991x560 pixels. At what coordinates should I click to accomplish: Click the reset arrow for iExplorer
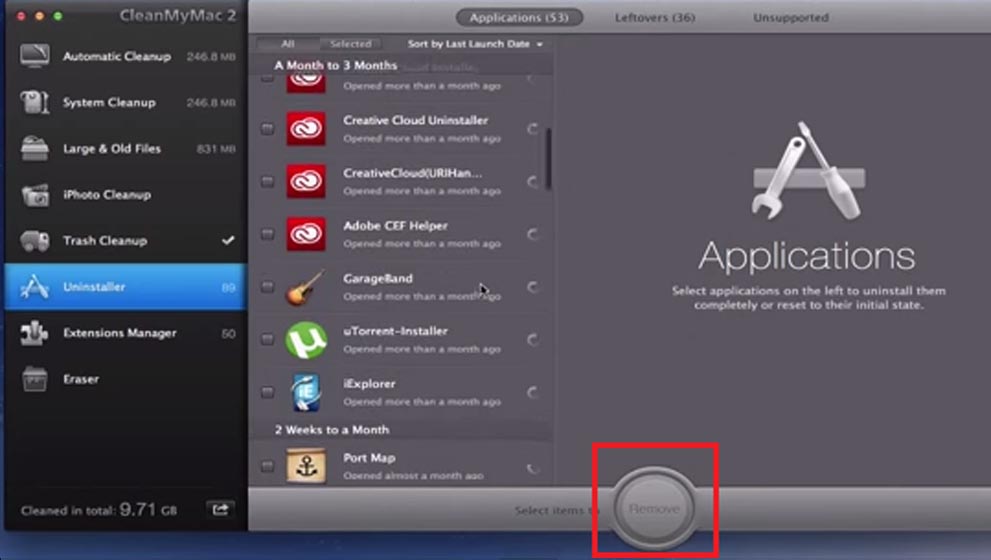point(533,393)
